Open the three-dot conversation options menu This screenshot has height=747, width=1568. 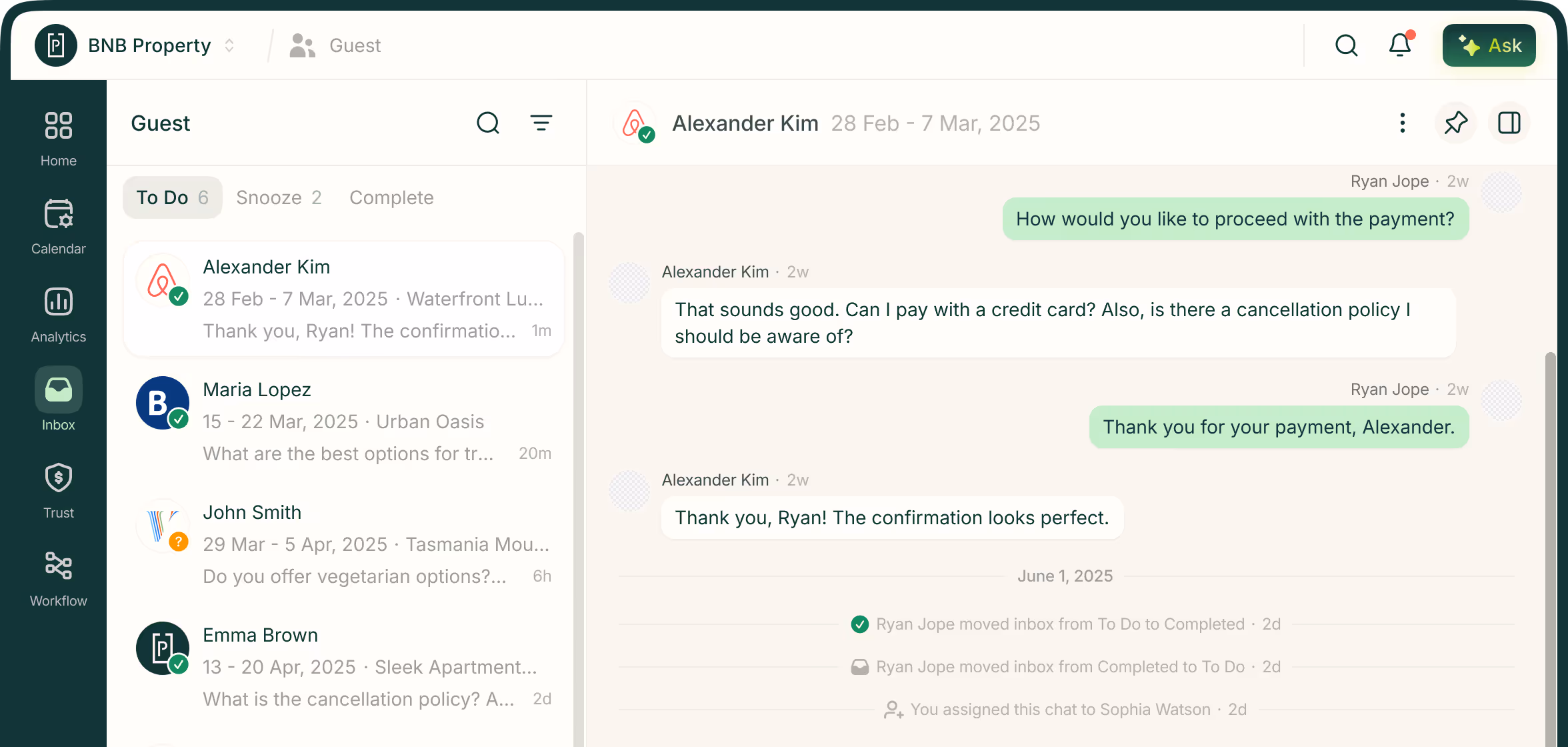click(1402, 123)
